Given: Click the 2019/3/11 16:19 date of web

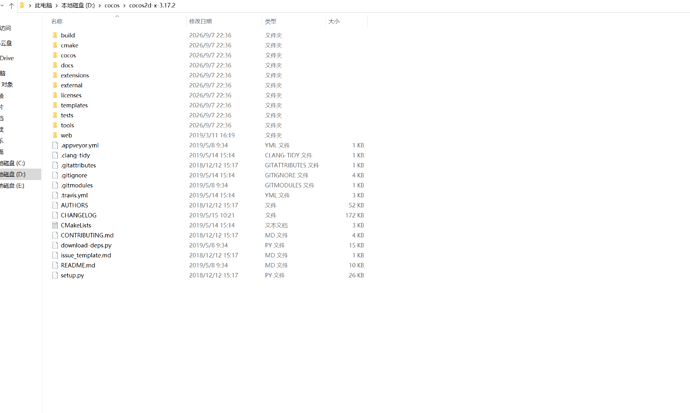Looking at the screenshot, I should (x=212, y=135).
